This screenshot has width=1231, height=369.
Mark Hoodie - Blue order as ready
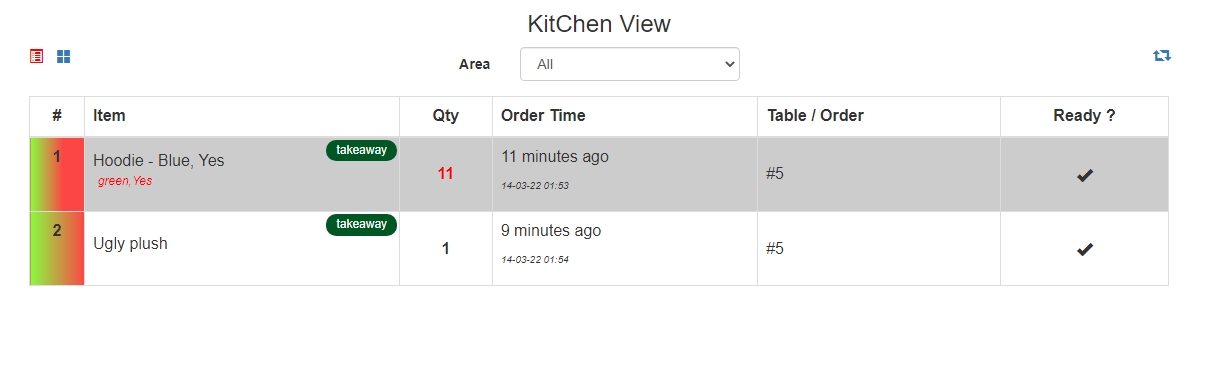click(x=1084, y=175)
